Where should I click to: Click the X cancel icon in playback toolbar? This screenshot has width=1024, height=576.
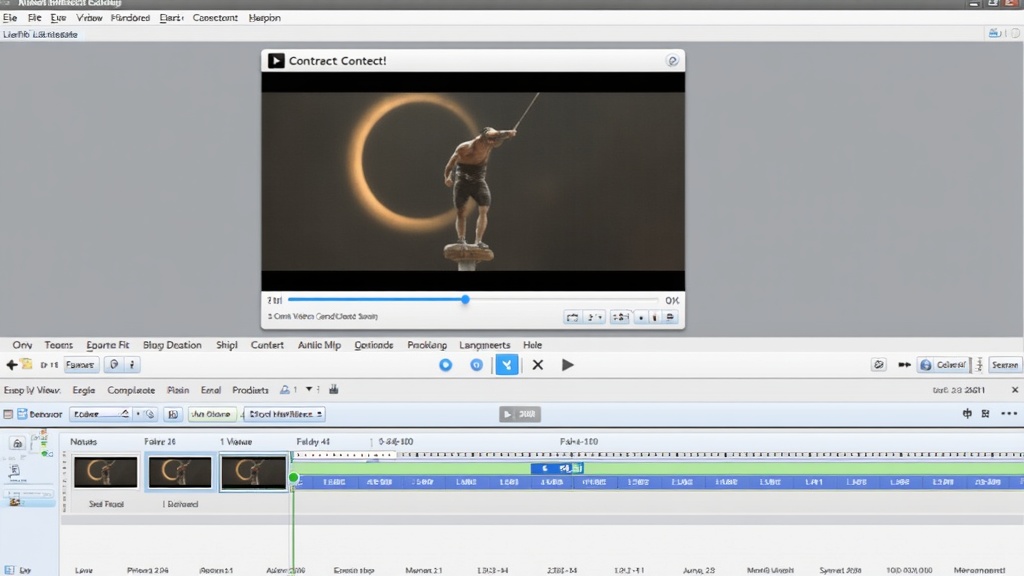pyautogui.click(x=537, y=365)
